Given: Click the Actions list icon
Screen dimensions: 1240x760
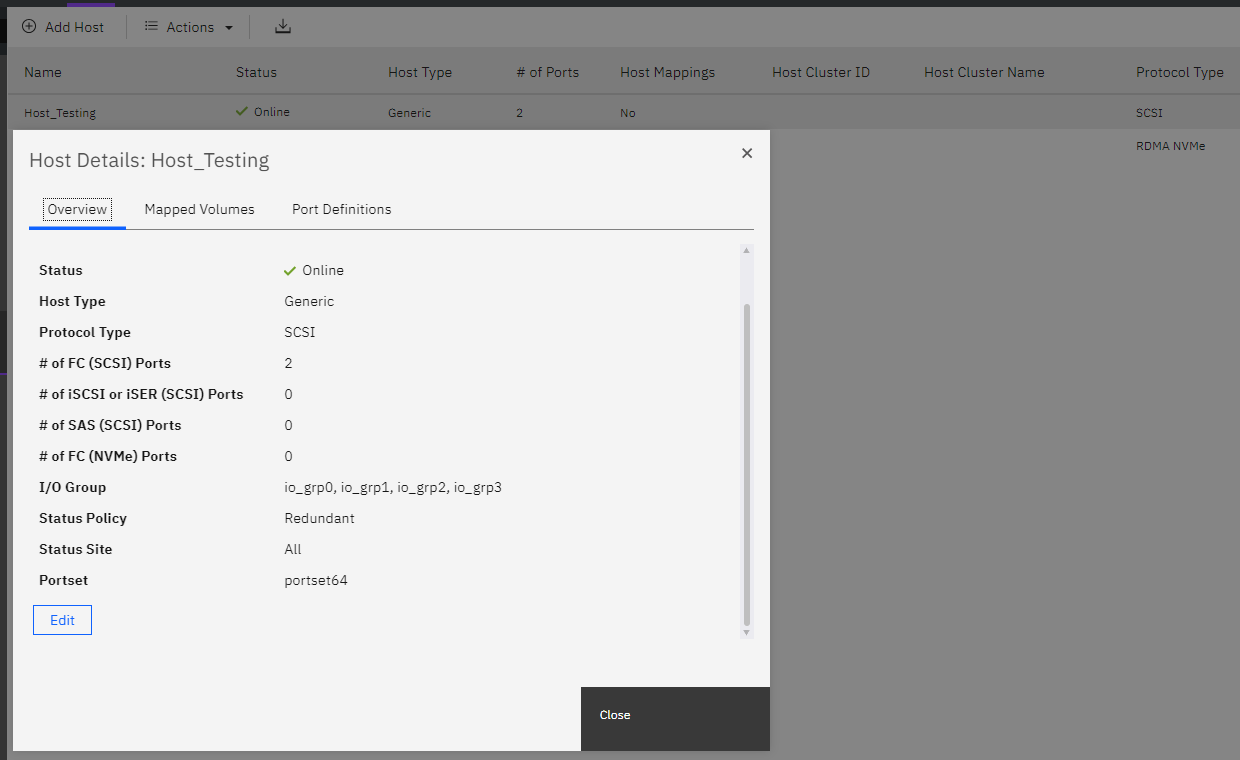Looking at the screenshot, I should [152, 27].
